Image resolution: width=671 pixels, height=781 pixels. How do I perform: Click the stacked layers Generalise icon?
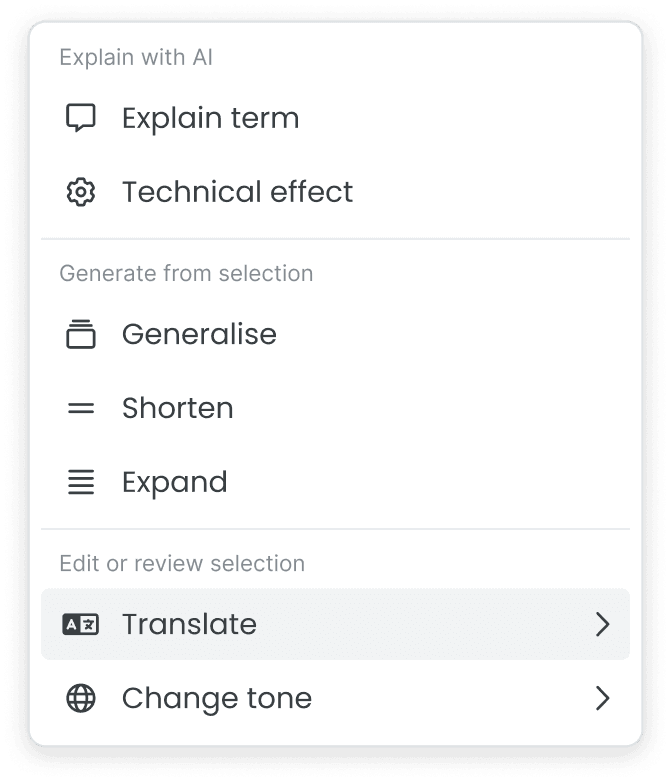80,334
